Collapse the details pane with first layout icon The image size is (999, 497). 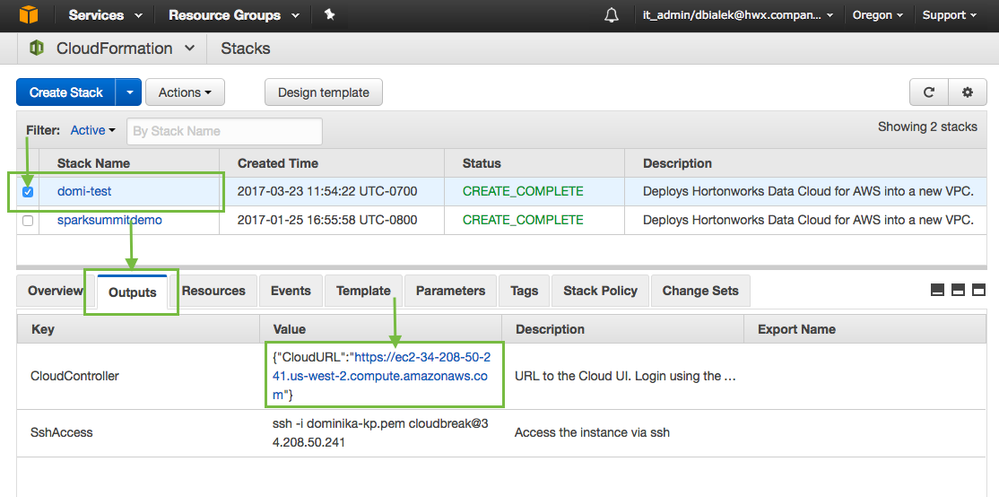tap(937, 290)
